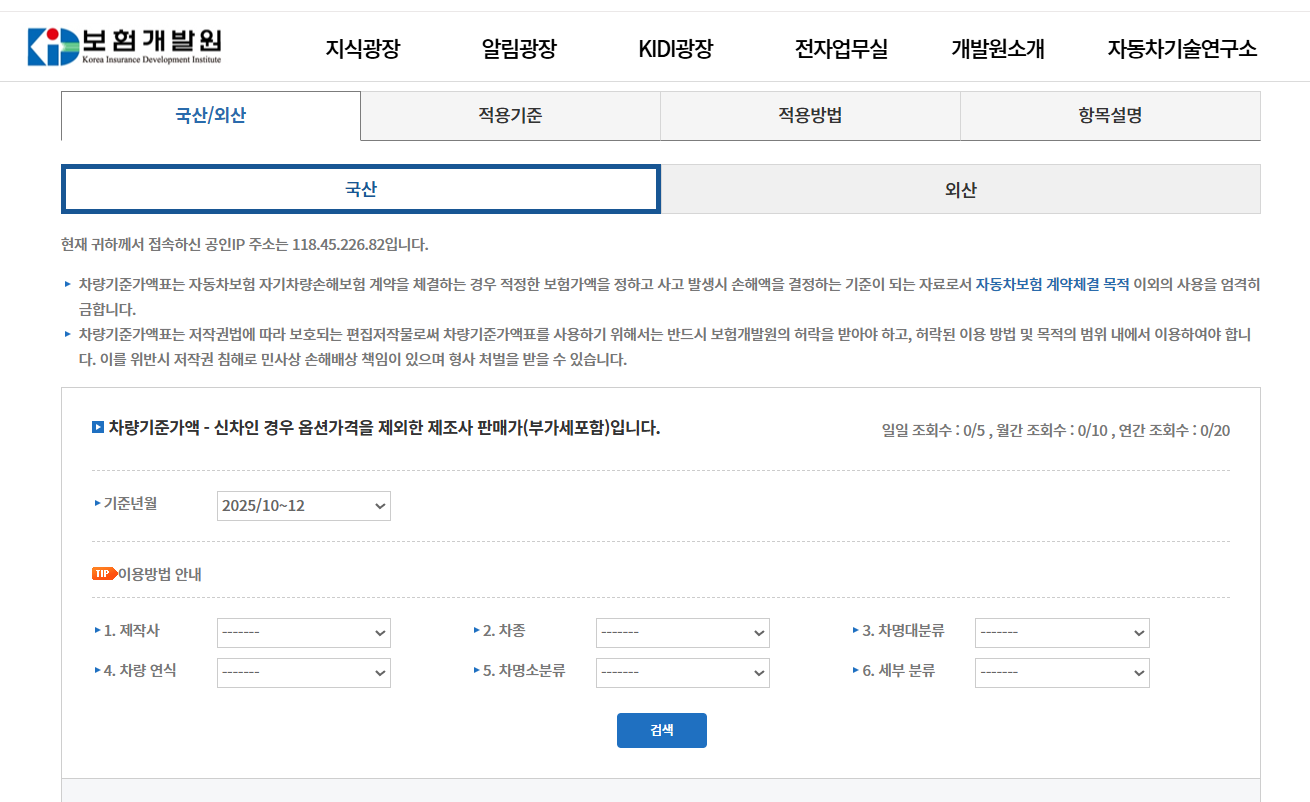
Task: Open the 3. 차명대분류 dropdown
Action: tap(1062, 633)
